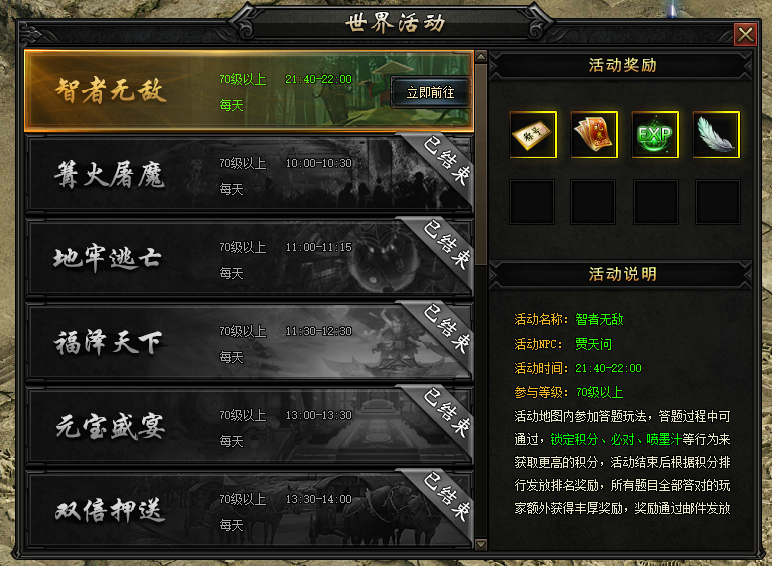Close the 世界活动 window

point(745,34)
